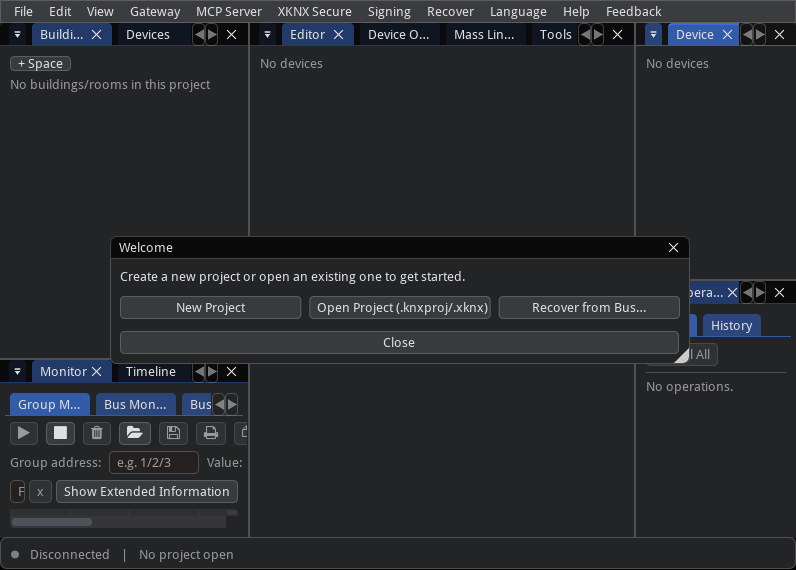Open the Monitor panel tab list dropdown
796x570 pixels.
click(x=17, y=372)
